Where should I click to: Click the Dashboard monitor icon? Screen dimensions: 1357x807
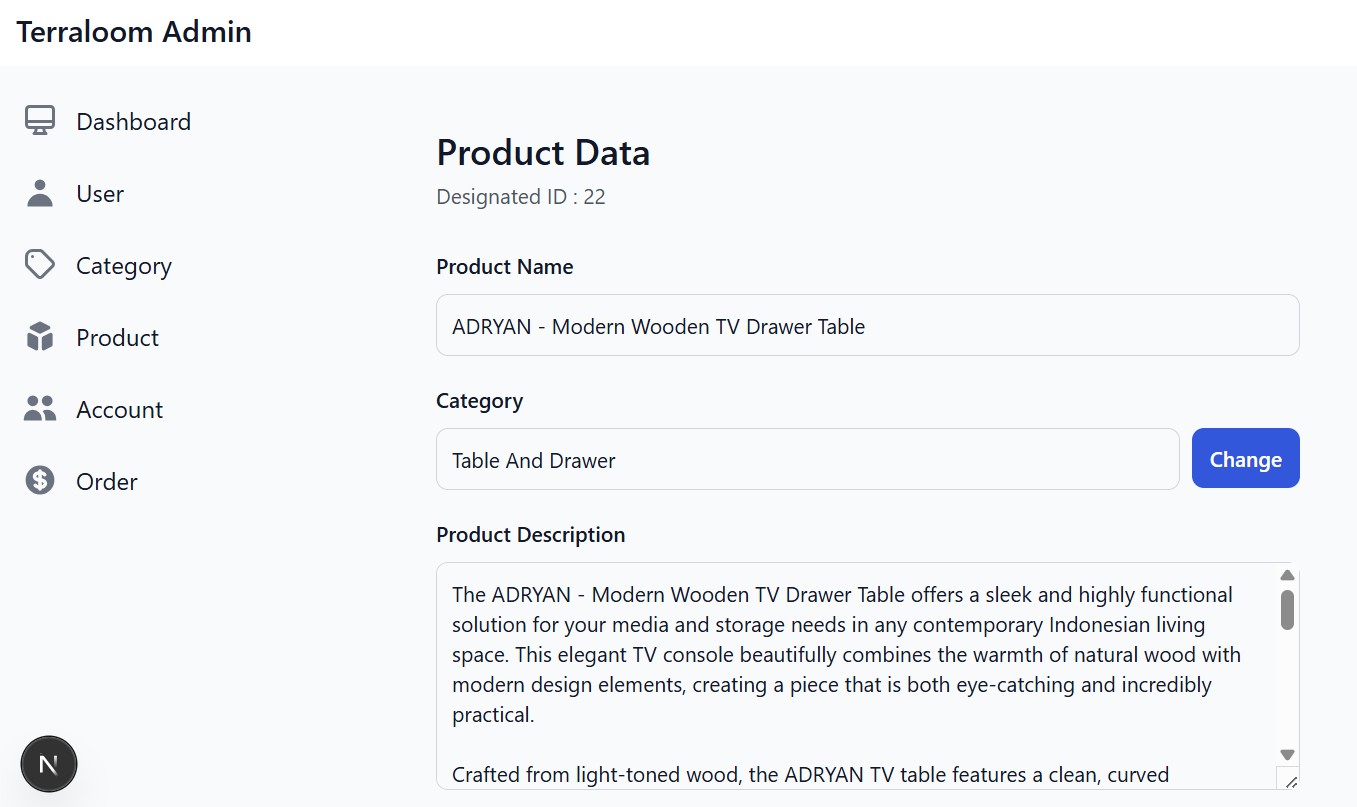(x=40, y=121)
